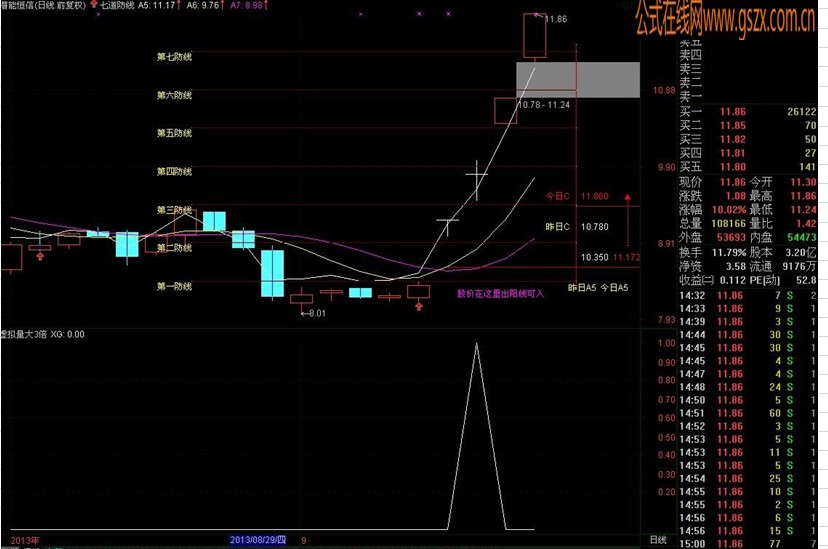Screen dimensions: 828x549
Task: Click the highlighted 2013/08/29/四 date marker
Action: coord(258,539)
